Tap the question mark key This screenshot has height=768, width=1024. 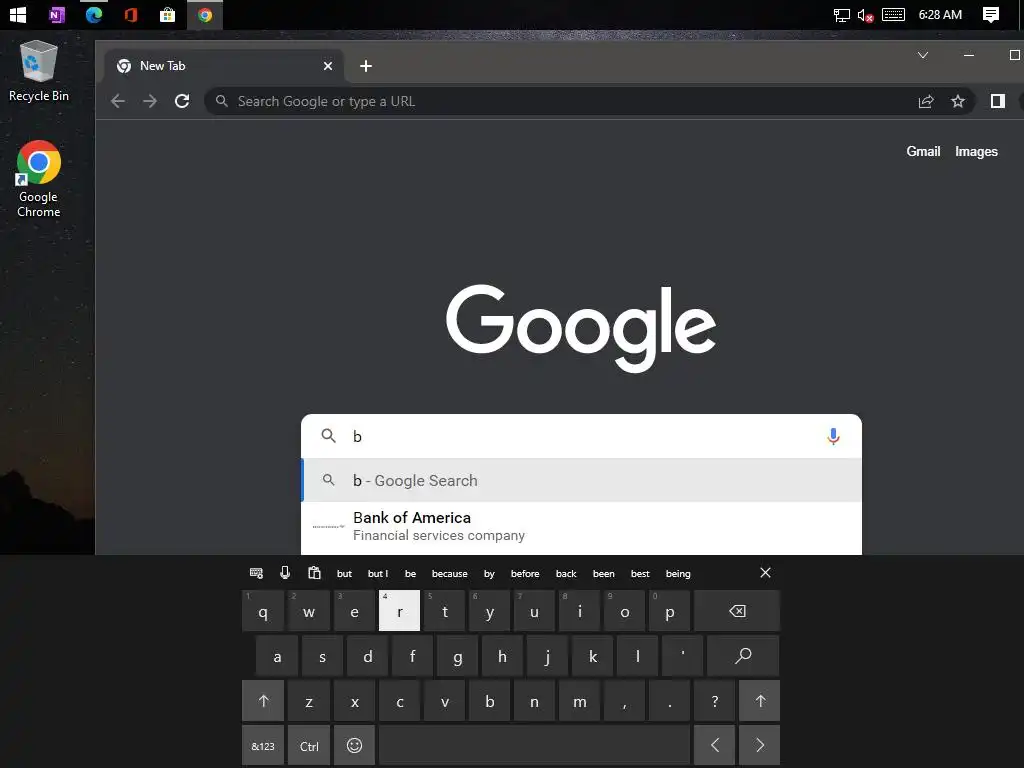tap(714, 701)
